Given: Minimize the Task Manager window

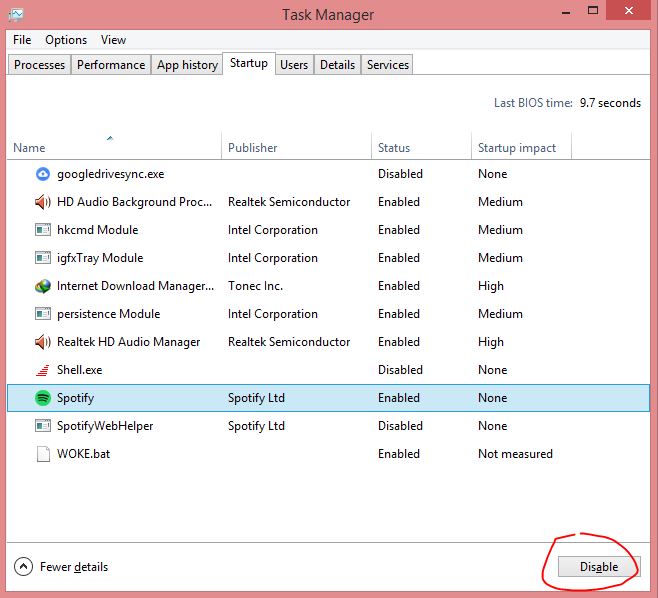Looking at the screenshot, I should (x=566, y=11).
